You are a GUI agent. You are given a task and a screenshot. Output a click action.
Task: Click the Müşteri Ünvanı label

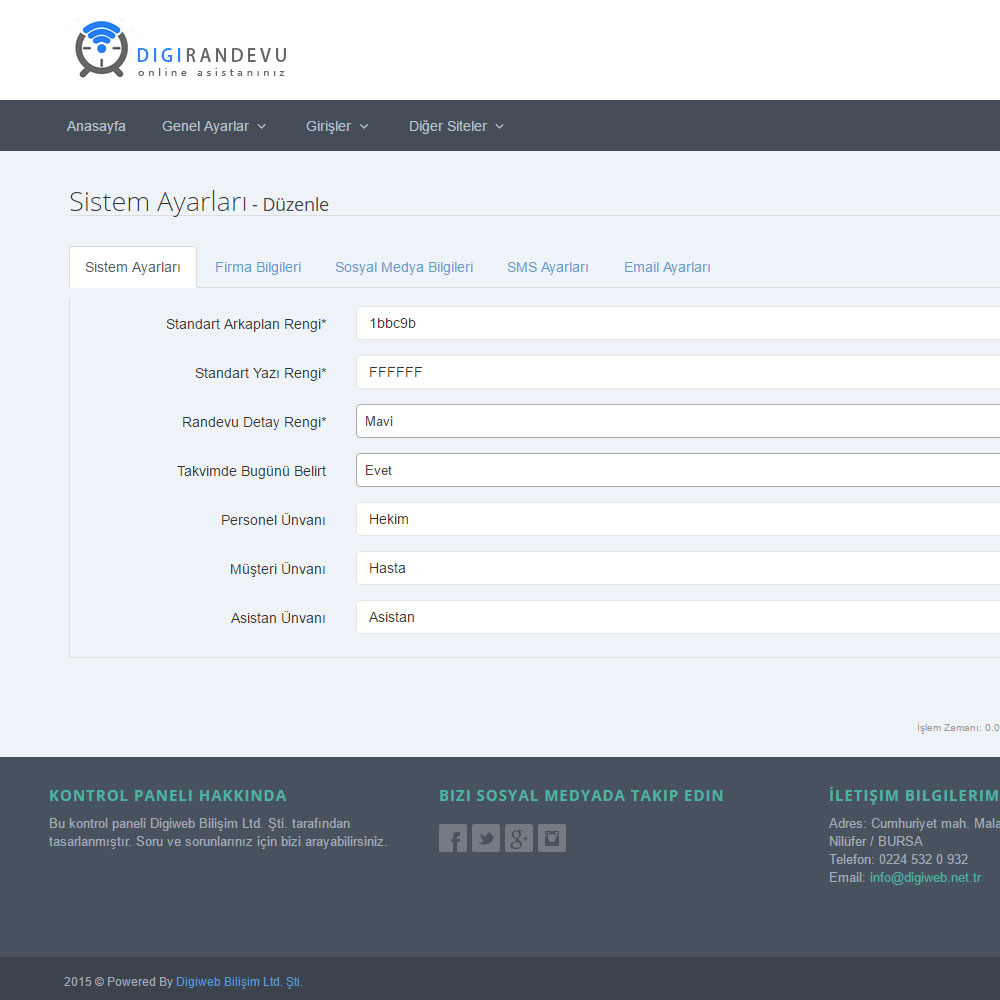coord(277,569)
